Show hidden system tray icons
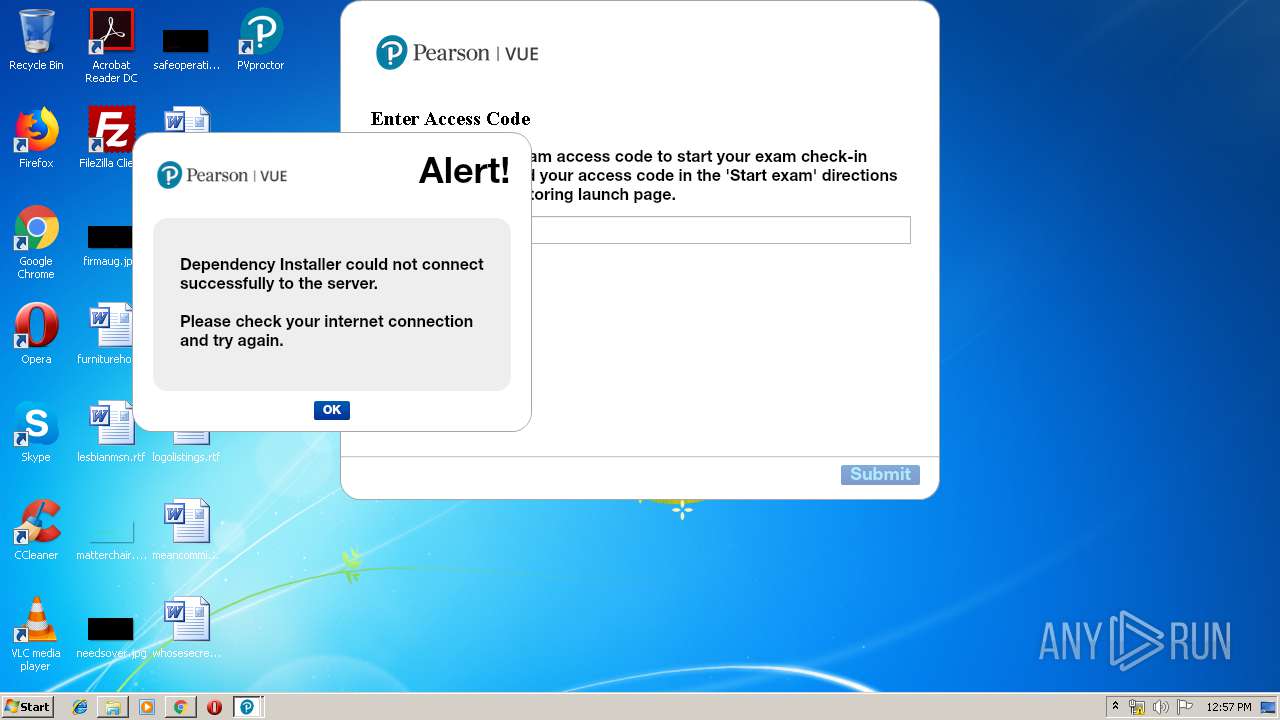Image resolution: width=1280 pixels, height=720 pixels. tap(1116, 707)
